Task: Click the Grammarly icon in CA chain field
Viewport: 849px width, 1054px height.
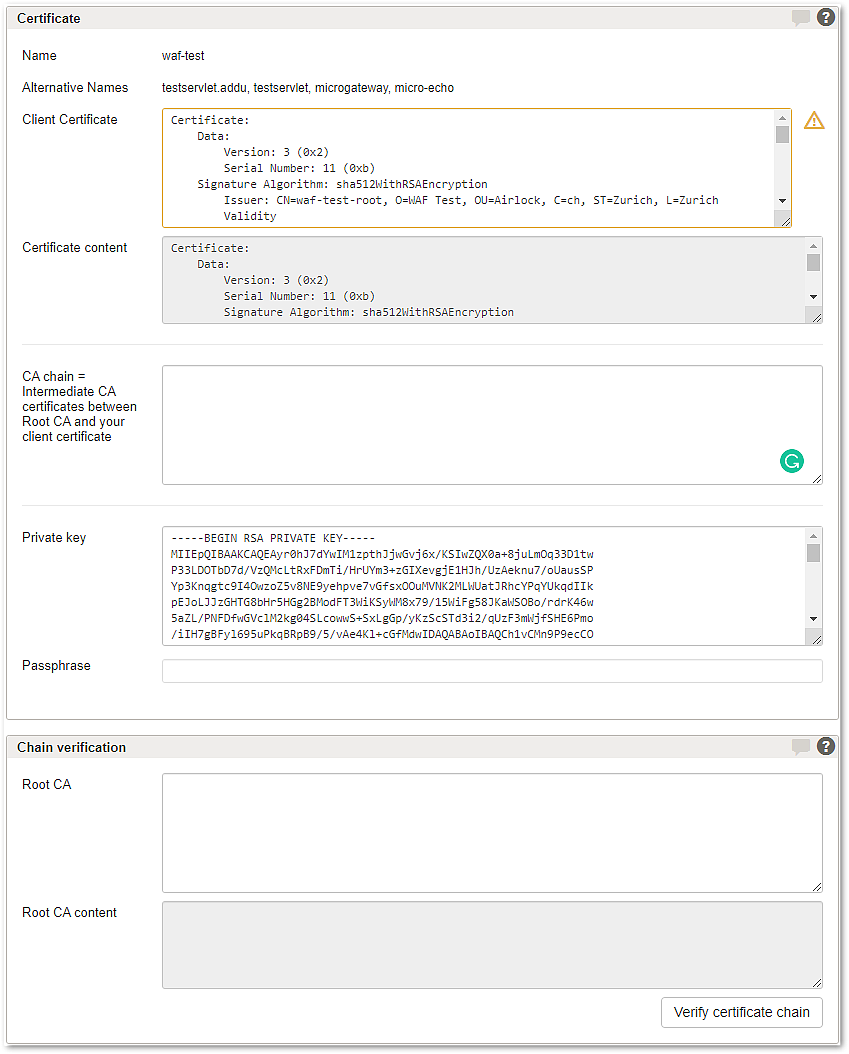Action: point(792,461)
